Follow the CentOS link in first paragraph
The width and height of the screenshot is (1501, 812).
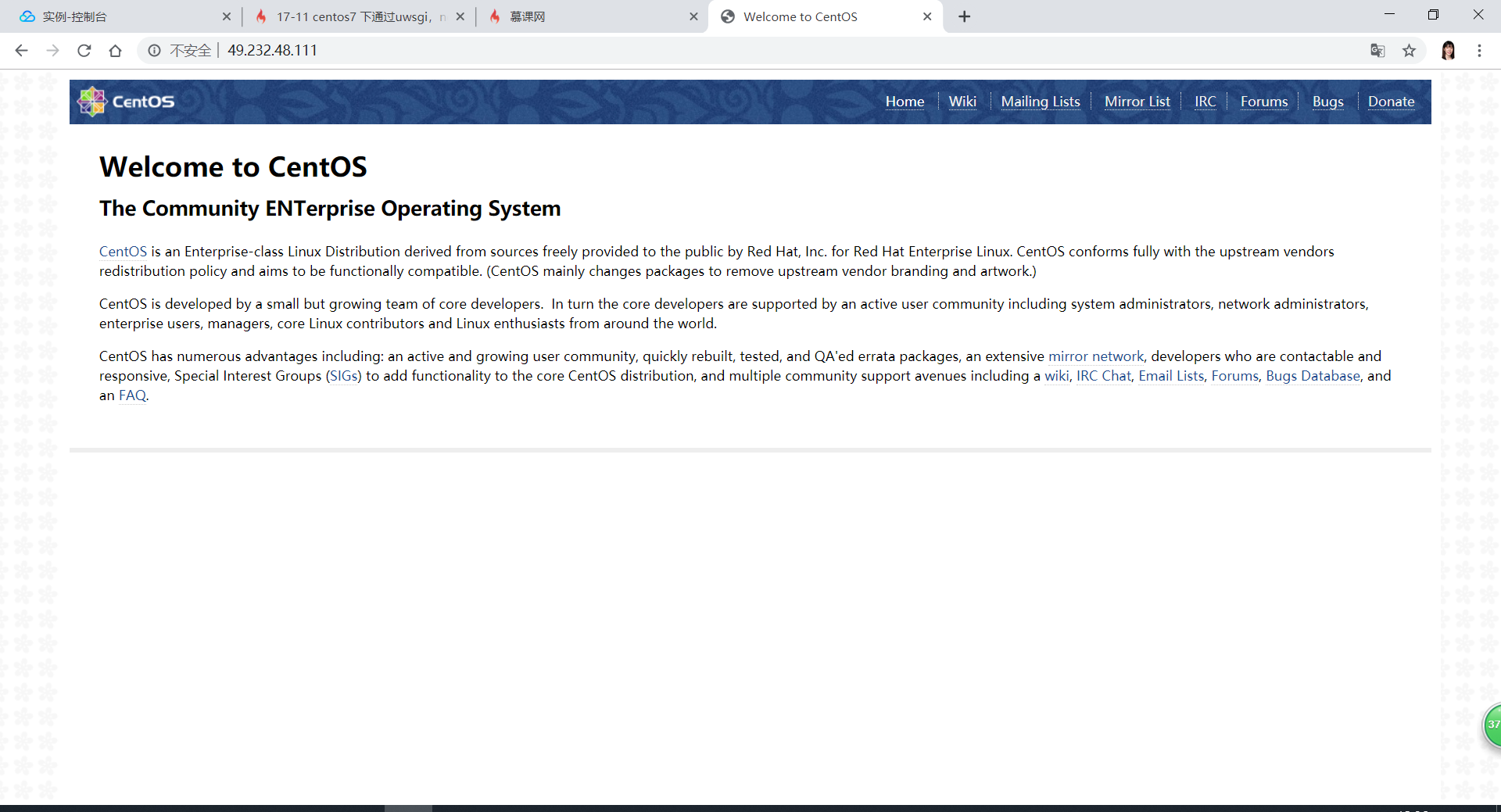click(123, 252)
